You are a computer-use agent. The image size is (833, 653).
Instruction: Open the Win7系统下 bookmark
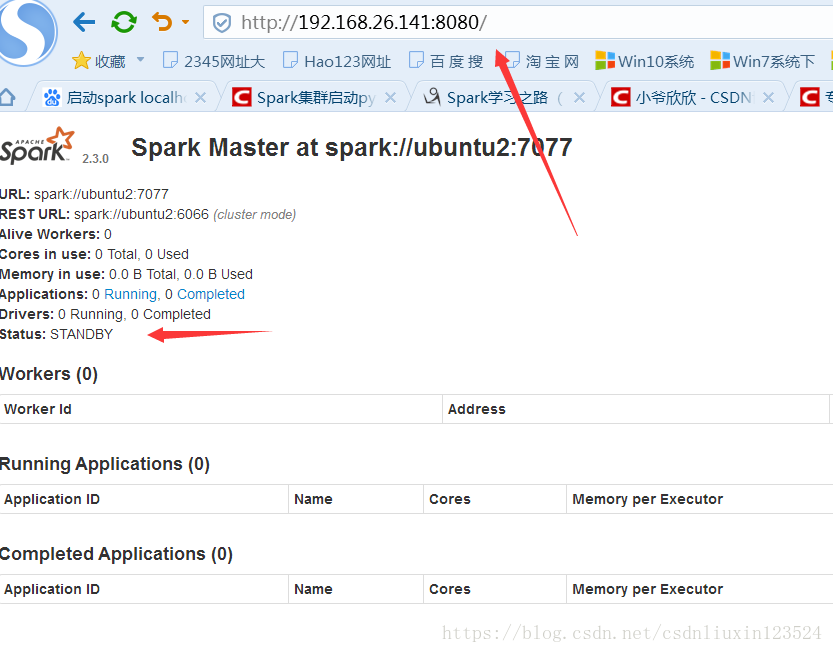[x=762, y=61]
